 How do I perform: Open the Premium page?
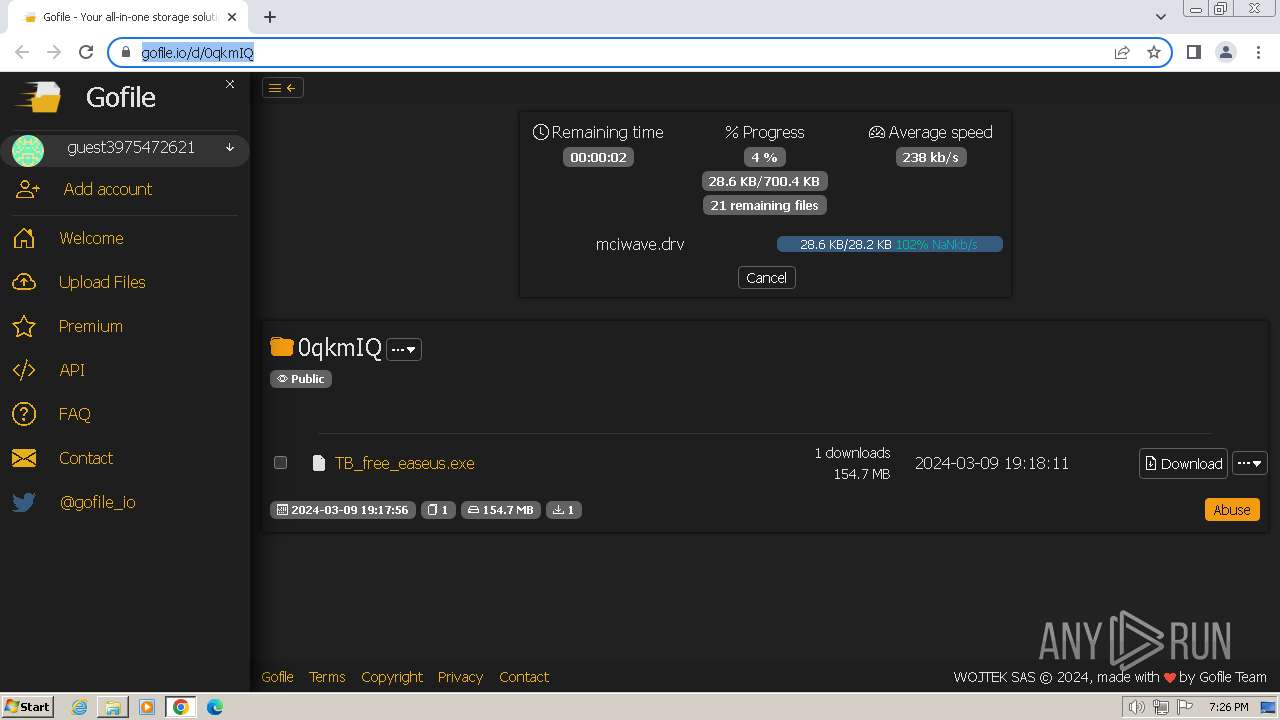click(x=91, y=326)
